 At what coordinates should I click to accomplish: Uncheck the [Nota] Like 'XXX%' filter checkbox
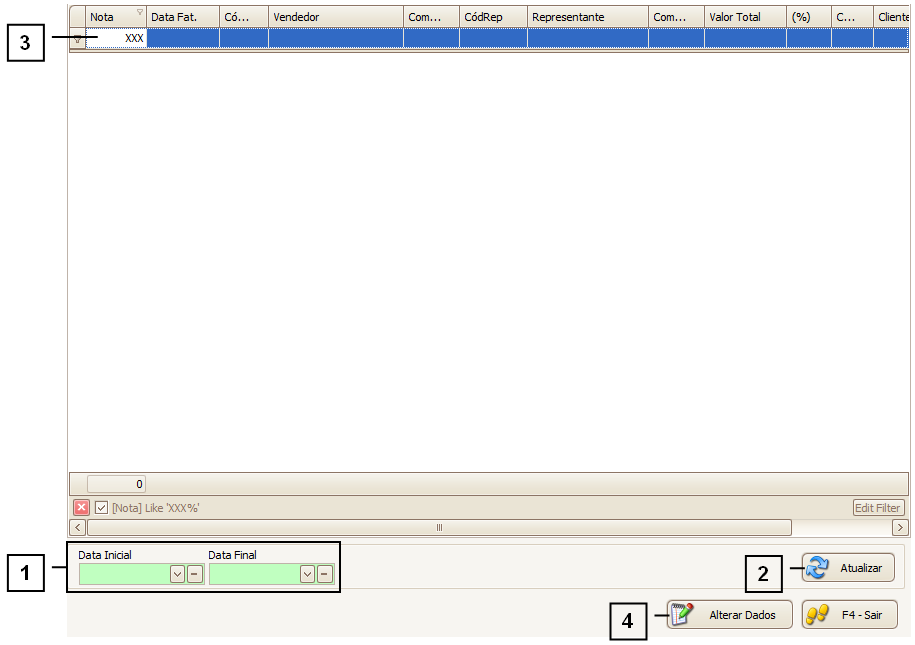[101, 508]
